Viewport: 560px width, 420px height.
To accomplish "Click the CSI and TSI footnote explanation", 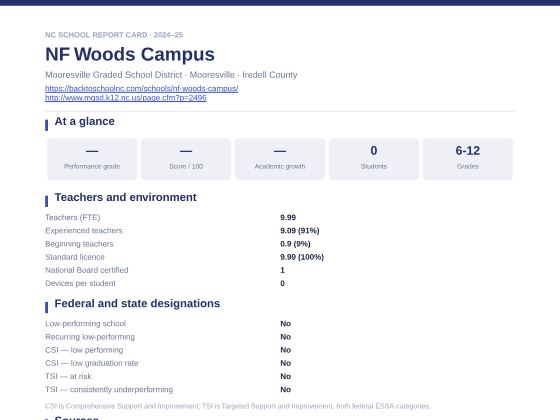I will pyautogui.click(x=238, y=406).
